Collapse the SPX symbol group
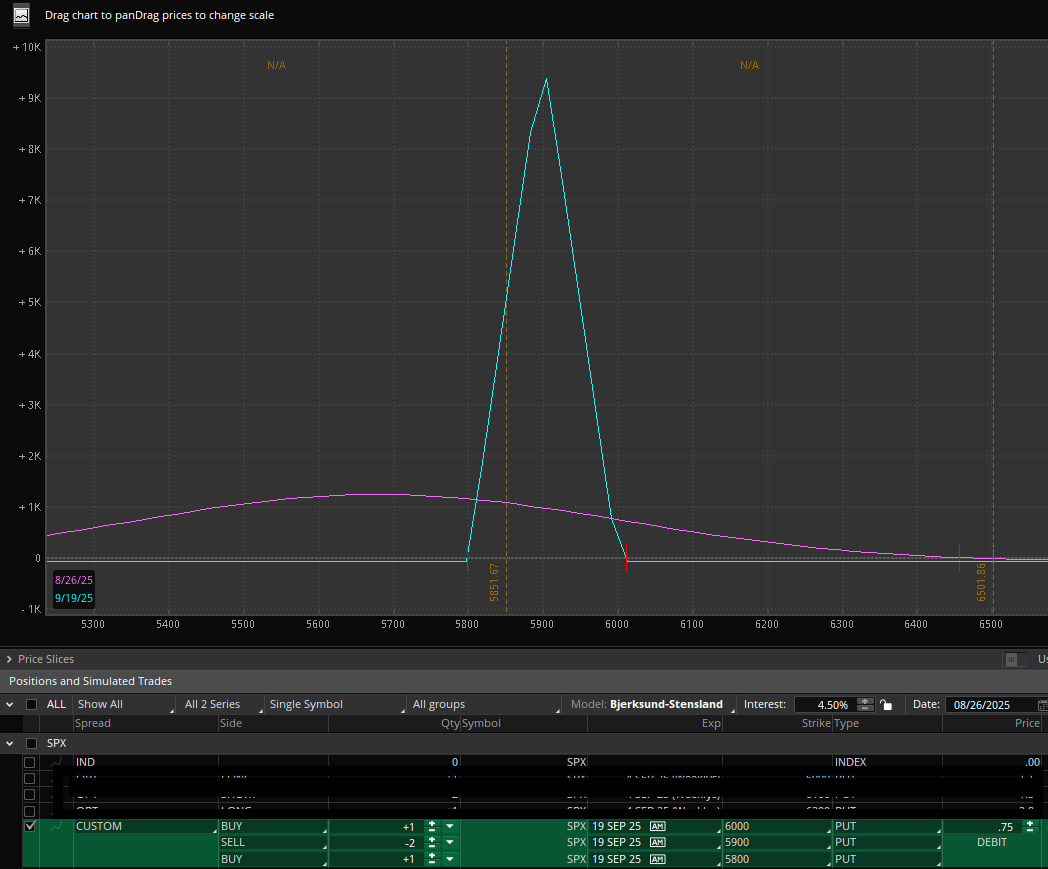This screenshot has width=1048, height=869. pyautogui.click(x=9, y=743)
